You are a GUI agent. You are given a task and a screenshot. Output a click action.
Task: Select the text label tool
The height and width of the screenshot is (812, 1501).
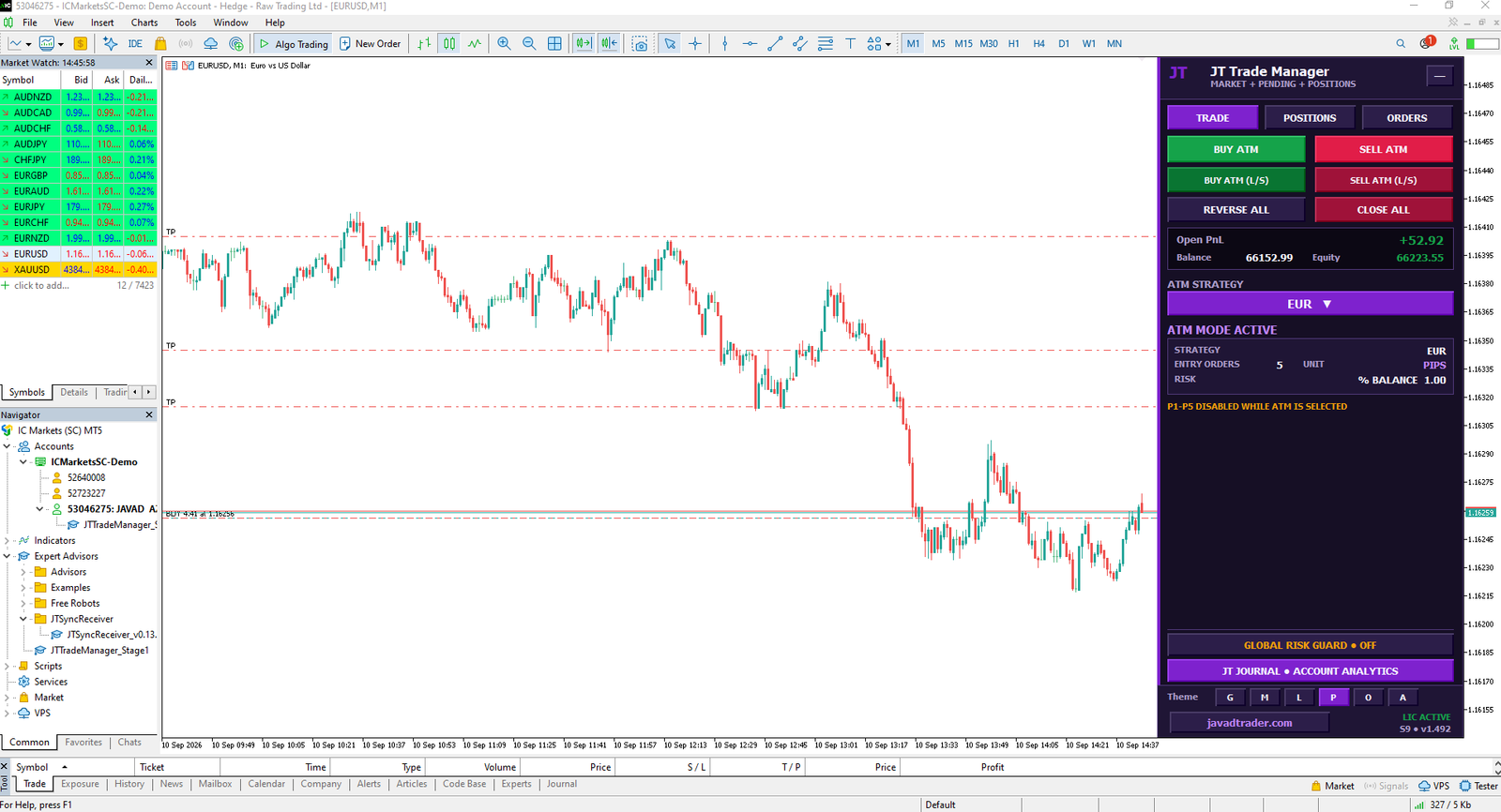(850, 43)
